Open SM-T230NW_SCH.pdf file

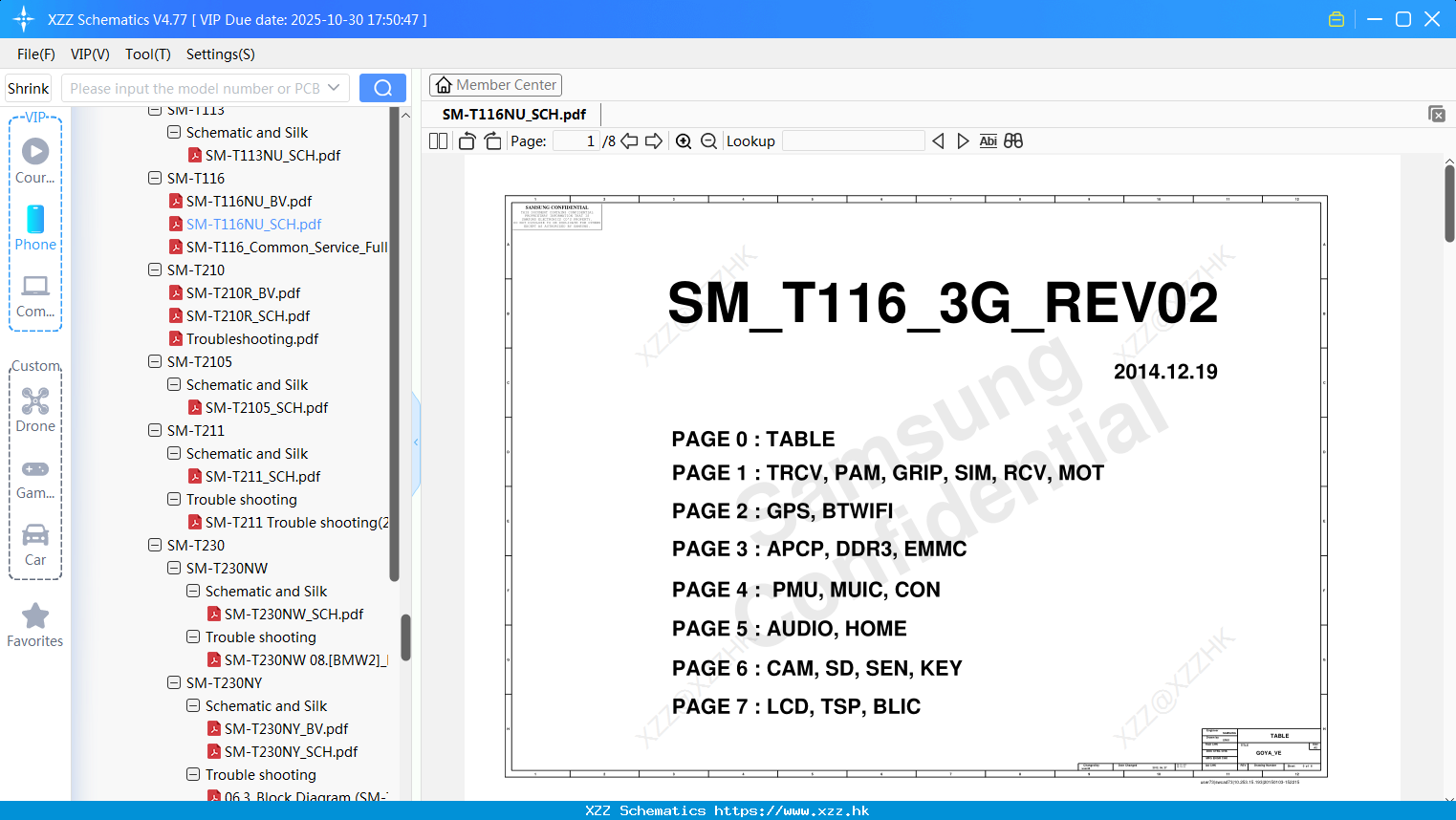coord(293,614)
